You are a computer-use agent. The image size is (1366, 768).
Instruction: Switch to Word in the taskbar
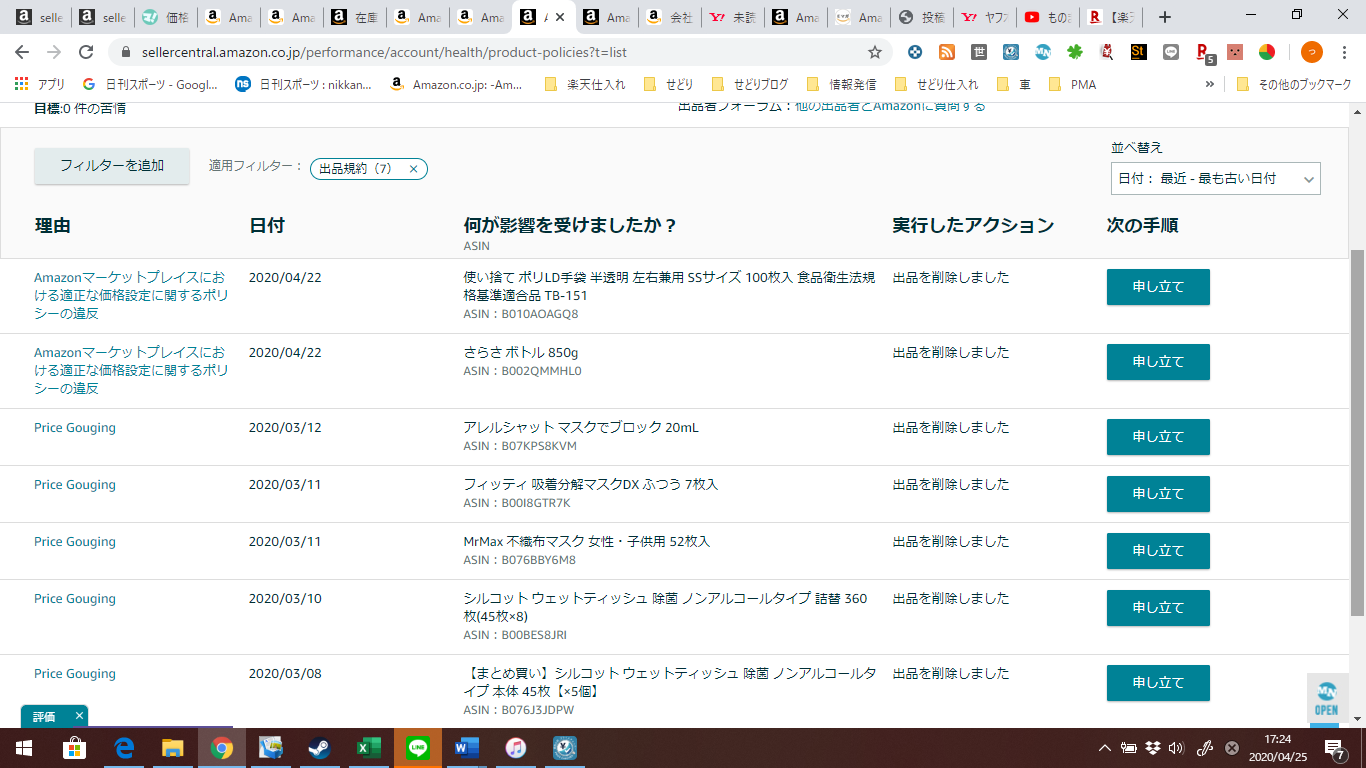[467, 748]
